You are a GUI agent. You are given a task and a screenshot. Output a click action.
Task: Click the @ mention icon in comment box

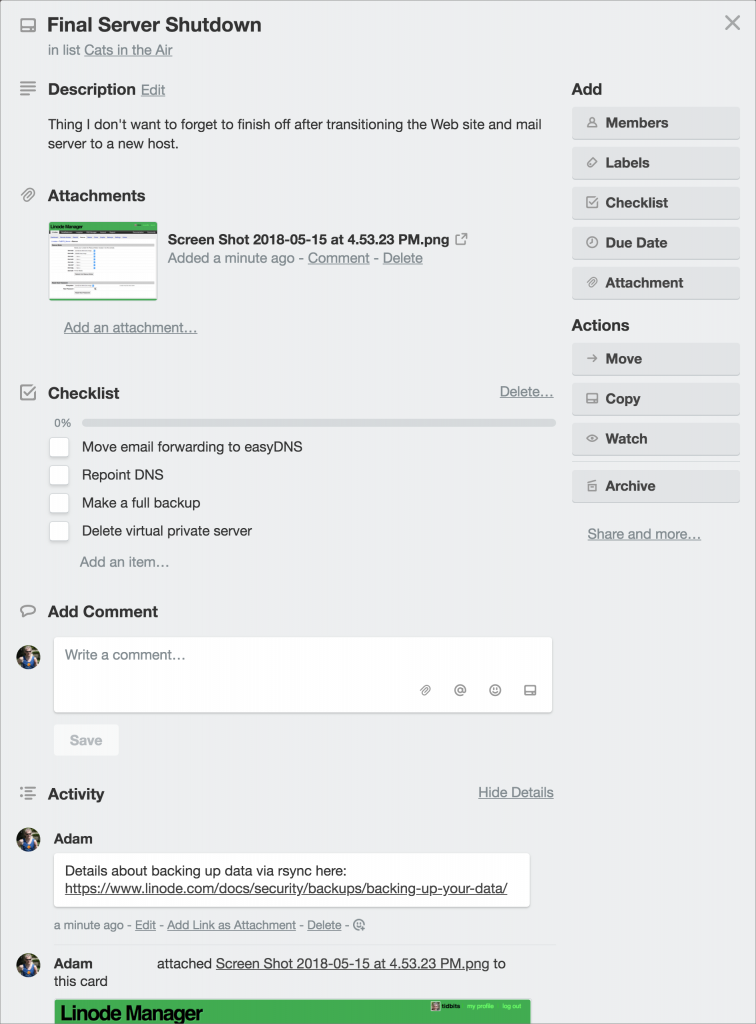[460, 690]
